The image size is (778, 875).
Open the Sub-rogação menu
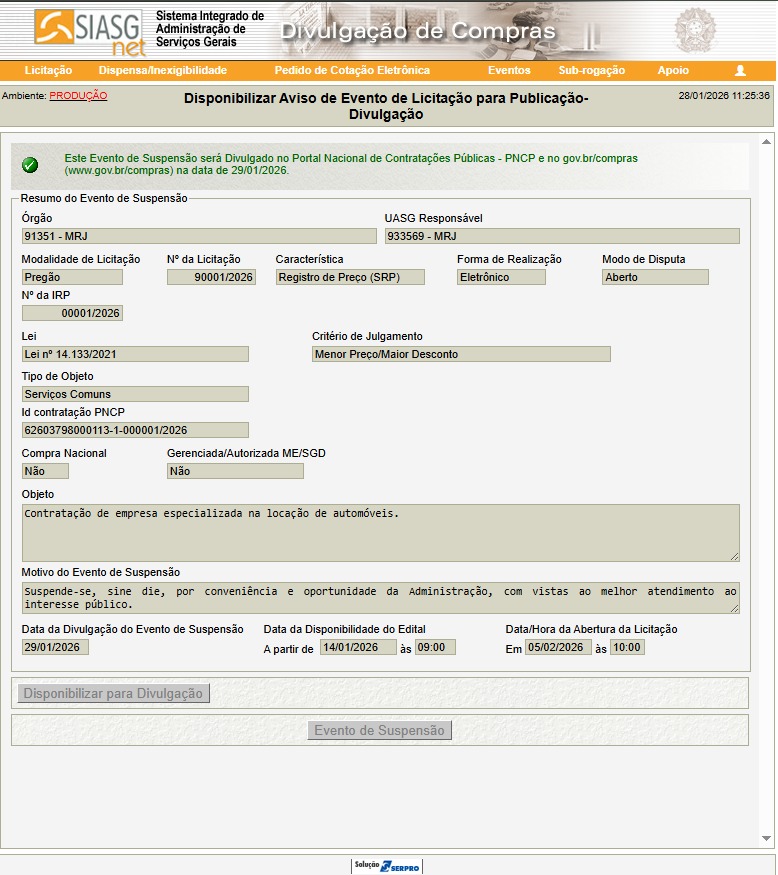click(x=591, y=71)
